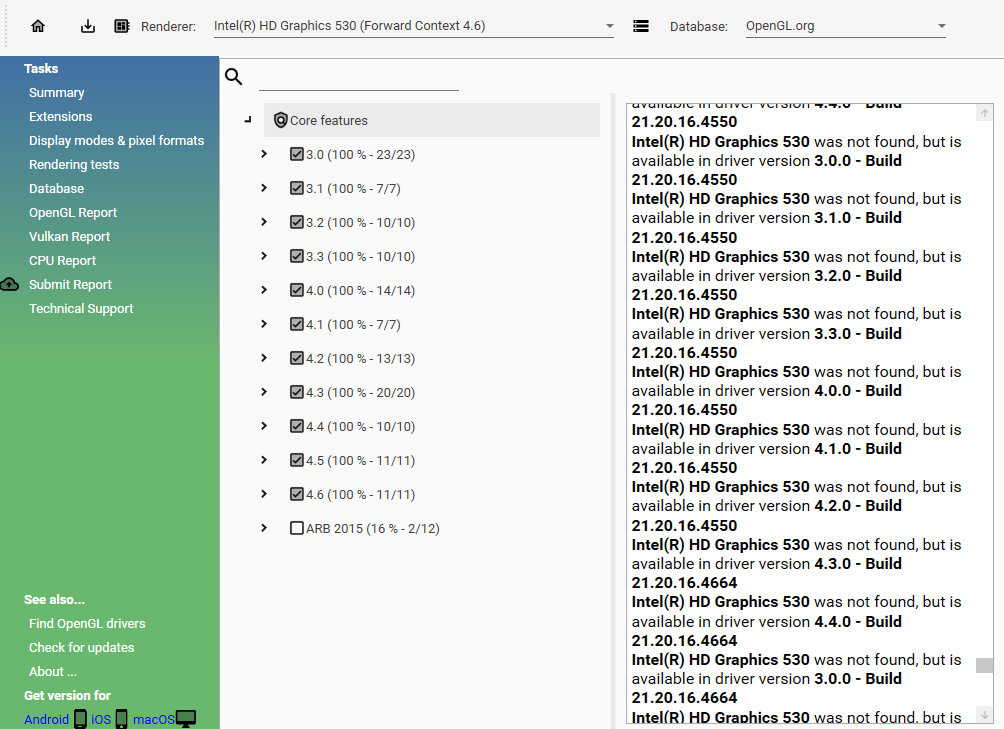Toggle the 4.6 core version checkbox
This screenshot has width=1004, height=729.
pyautogui.click(x=296, y=493)
